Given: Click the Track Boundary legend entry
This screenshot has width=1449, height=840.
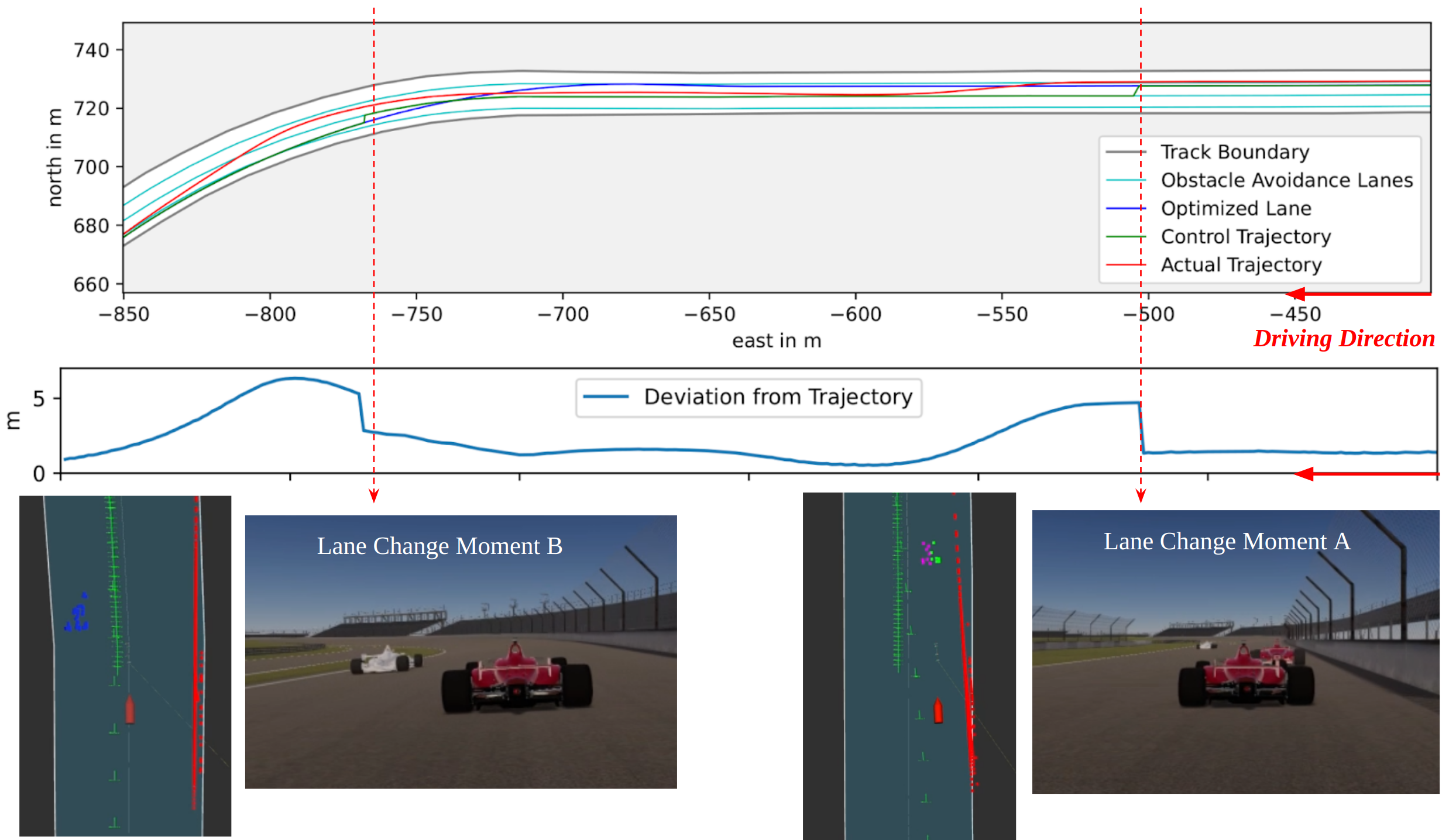Looking at the screenshot, I should pyautogui.click(x=1234, y=152).
